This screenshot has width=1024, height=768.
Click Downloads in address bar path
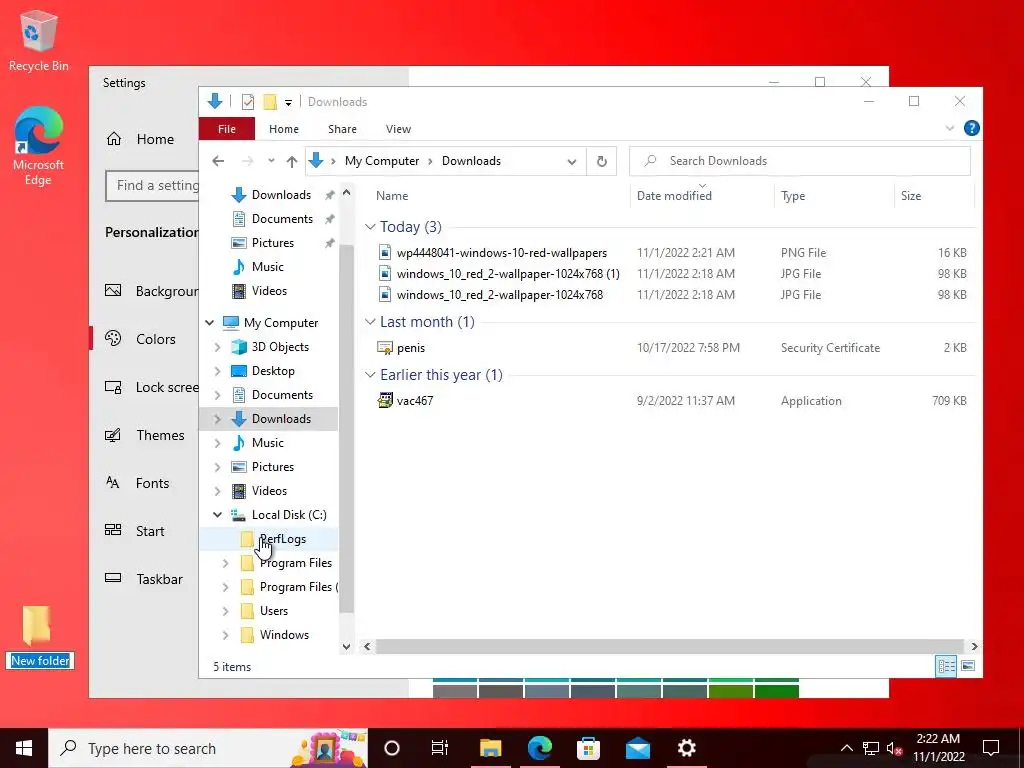(472, 161)
